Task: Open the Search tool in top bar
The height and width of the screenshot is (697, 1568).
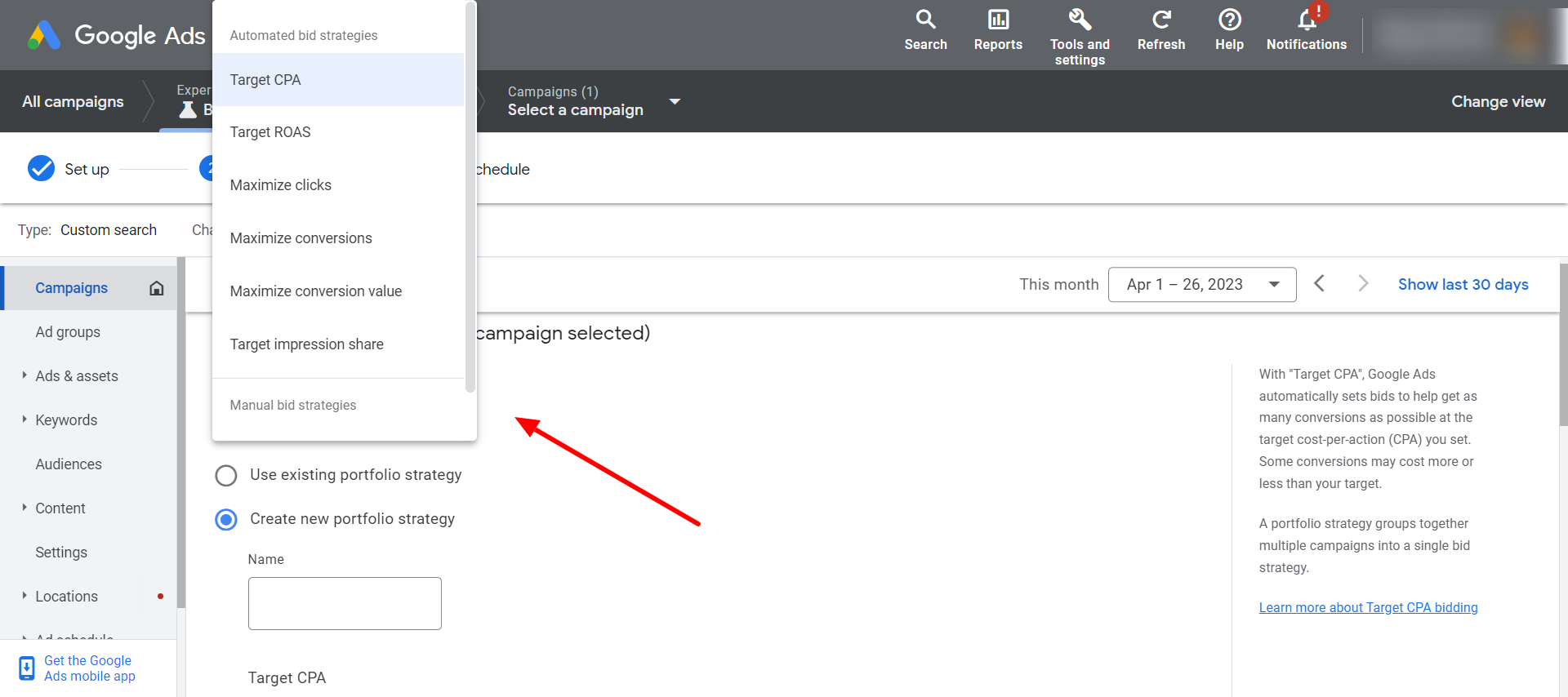Action: (925, 30)
